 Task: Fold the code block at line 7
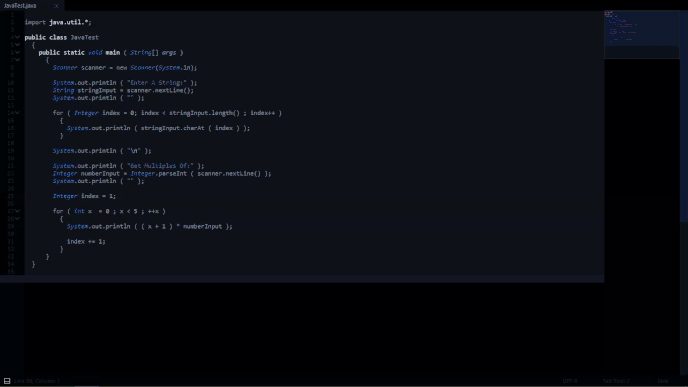click(18, 60)
